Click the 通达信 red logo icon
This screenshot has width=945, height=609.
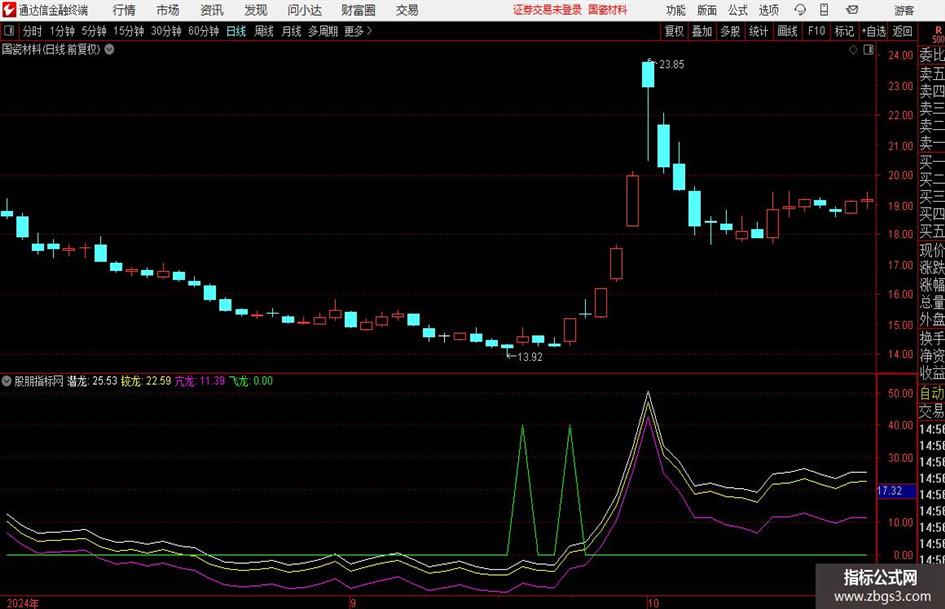9,10
